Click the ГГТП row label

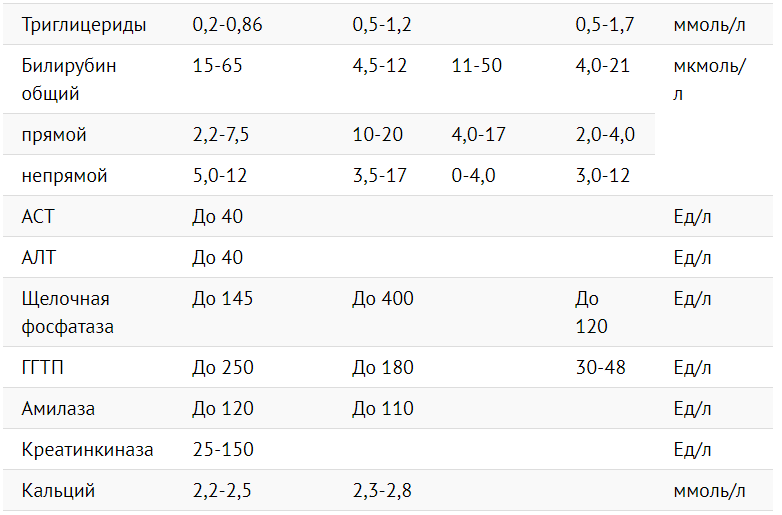coord(43,367)
